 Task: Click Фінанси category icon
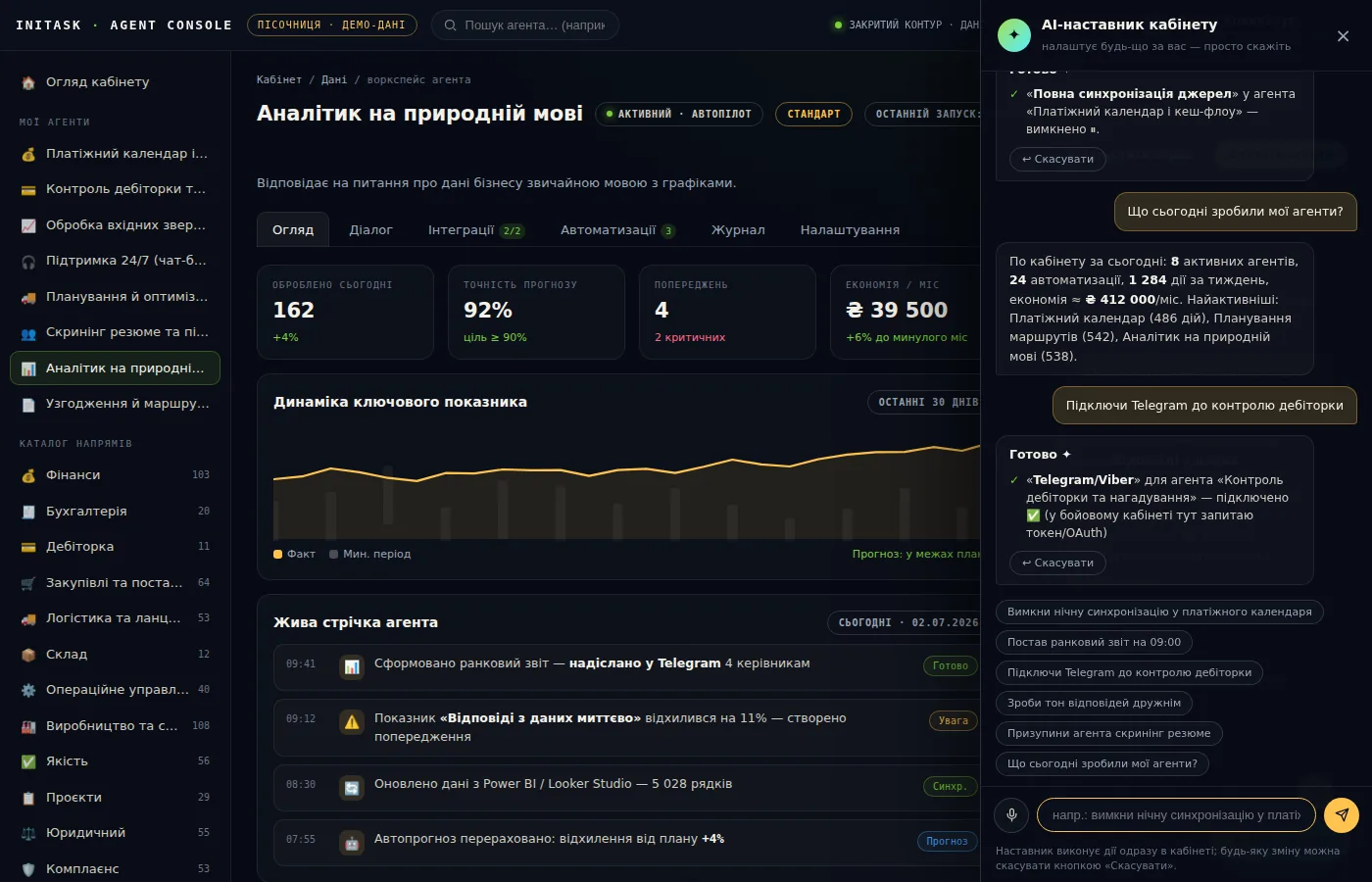[x=28, y=475]
